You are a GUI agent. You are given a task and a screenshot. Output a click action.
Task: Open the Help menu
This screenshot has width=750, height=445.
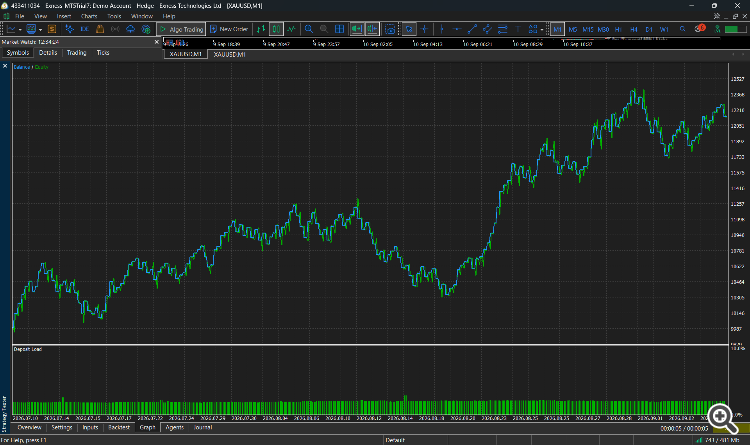[169, 16]
